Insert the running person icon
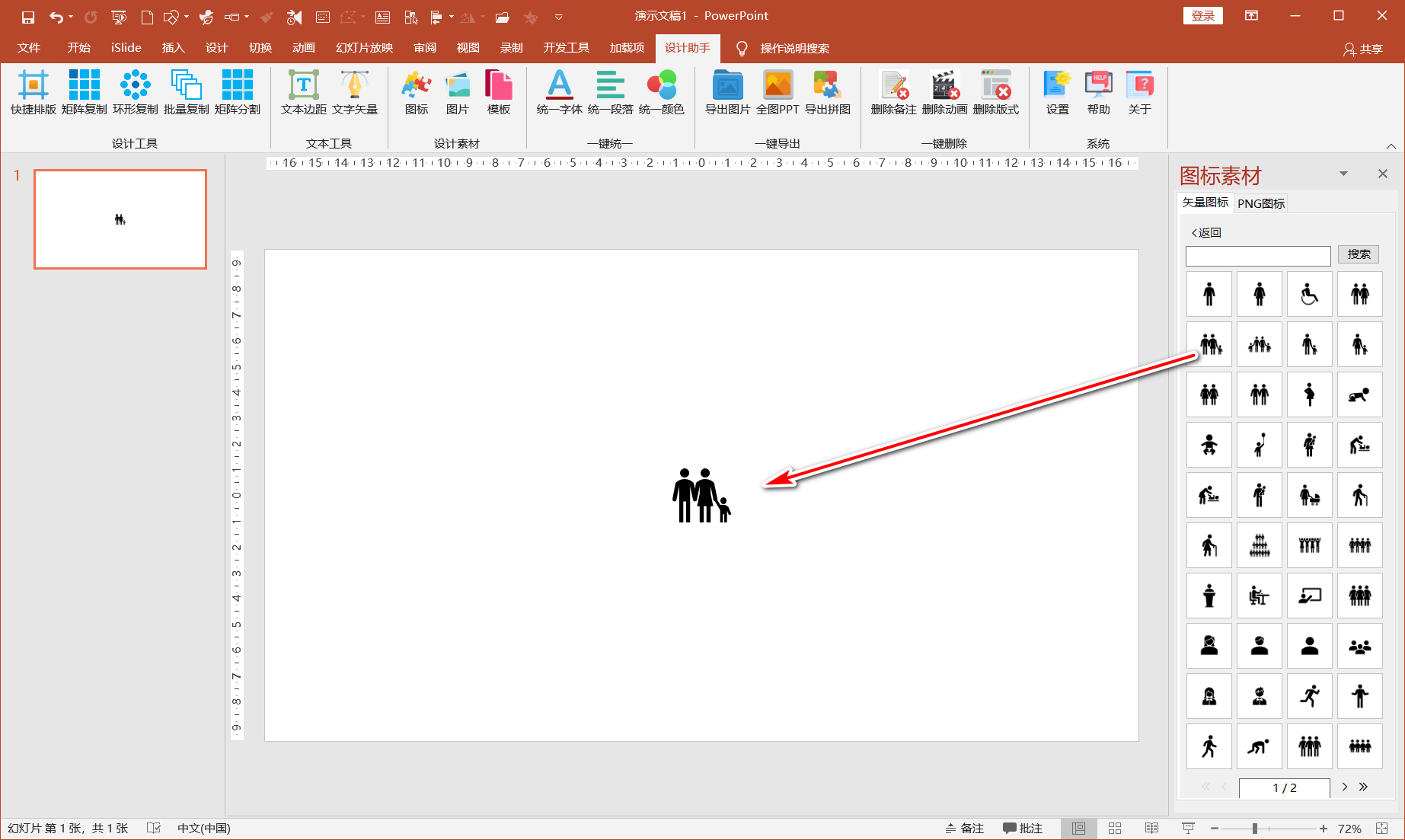 [x=1310, y=696]
